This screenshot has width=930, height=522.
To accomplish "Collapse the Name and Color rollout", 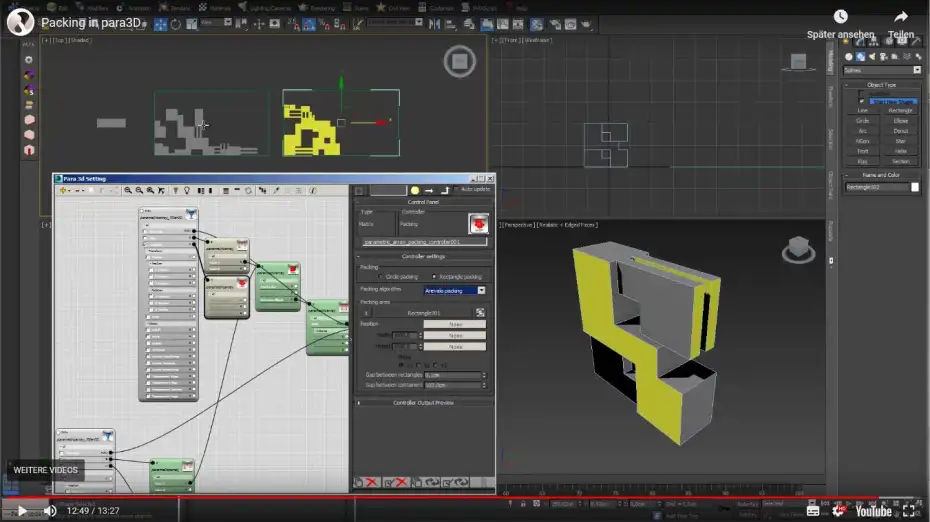I will pyautogui.click(x=882, y=175).
